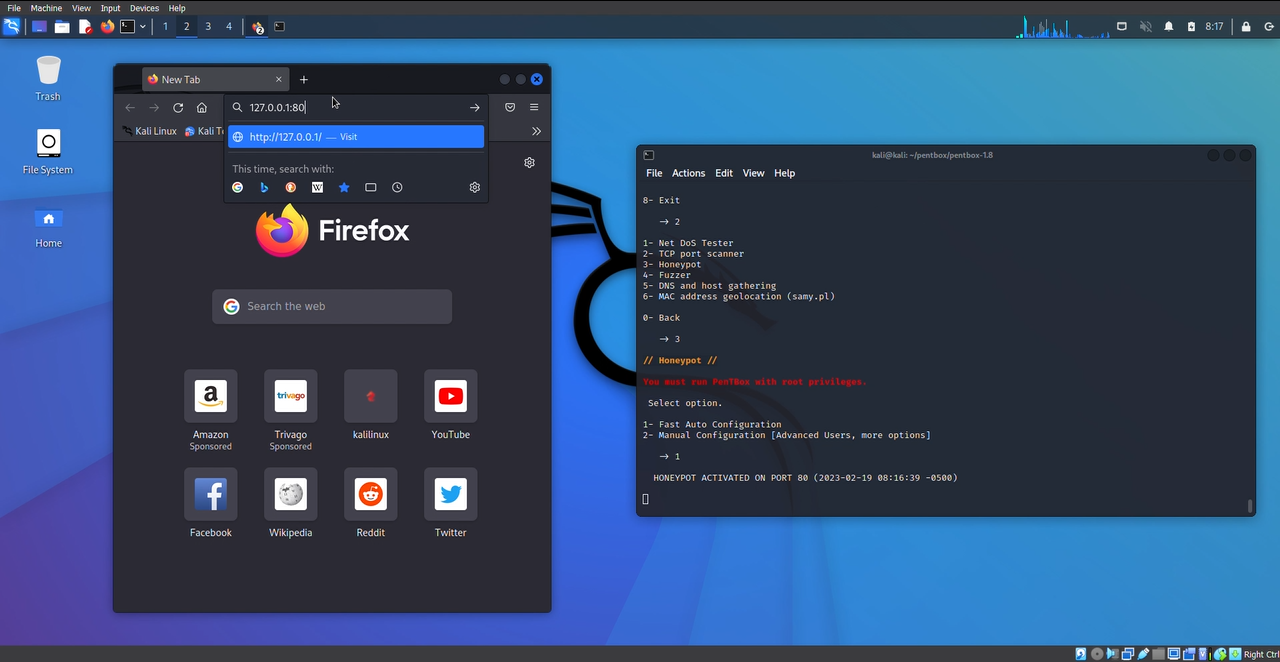Open search settings via gear icon
Screen dimensions: 1280x662
click(x=474, y=187)
